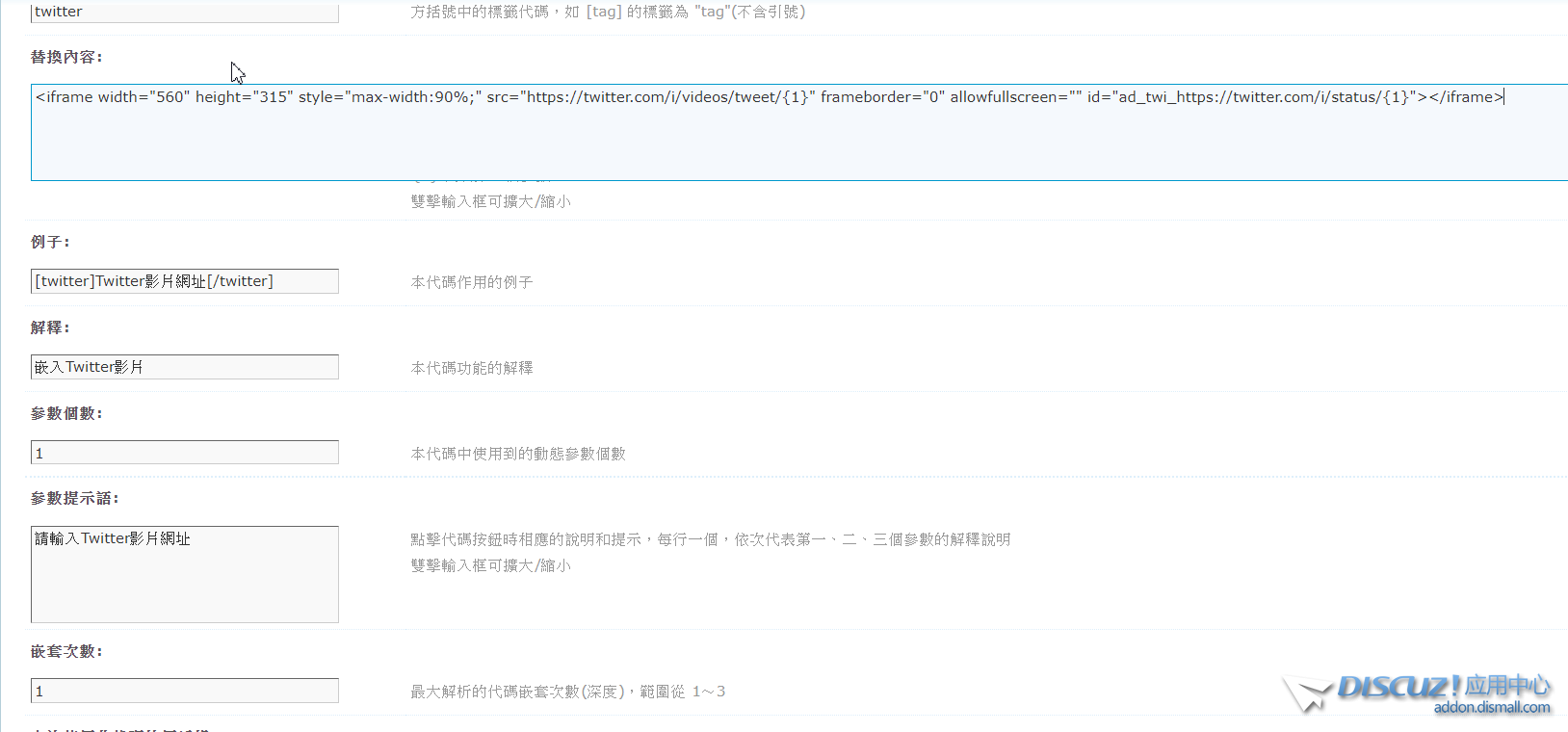
Task: Click the tag code hint mentioning [tag]
Action: click(x=607, y=13)
